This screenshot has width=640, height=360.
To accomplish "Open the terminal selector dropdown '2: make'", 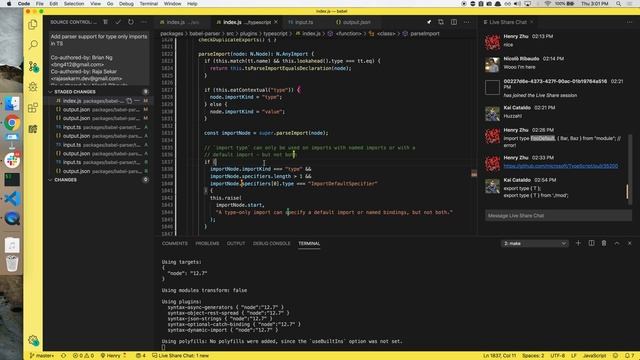I will (x=534, y=243).
